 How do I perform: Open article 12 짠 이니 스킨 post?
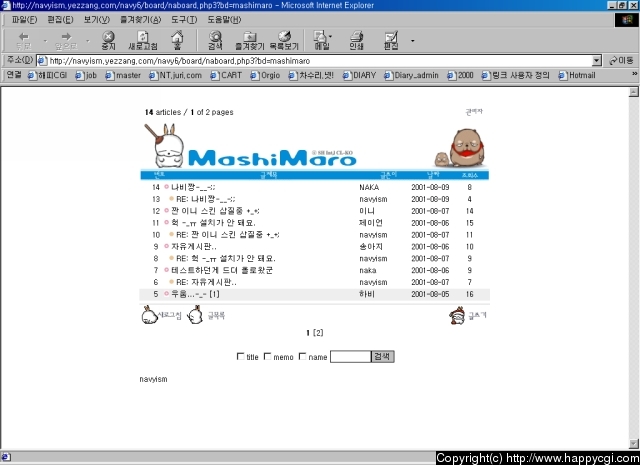(215, 211)
